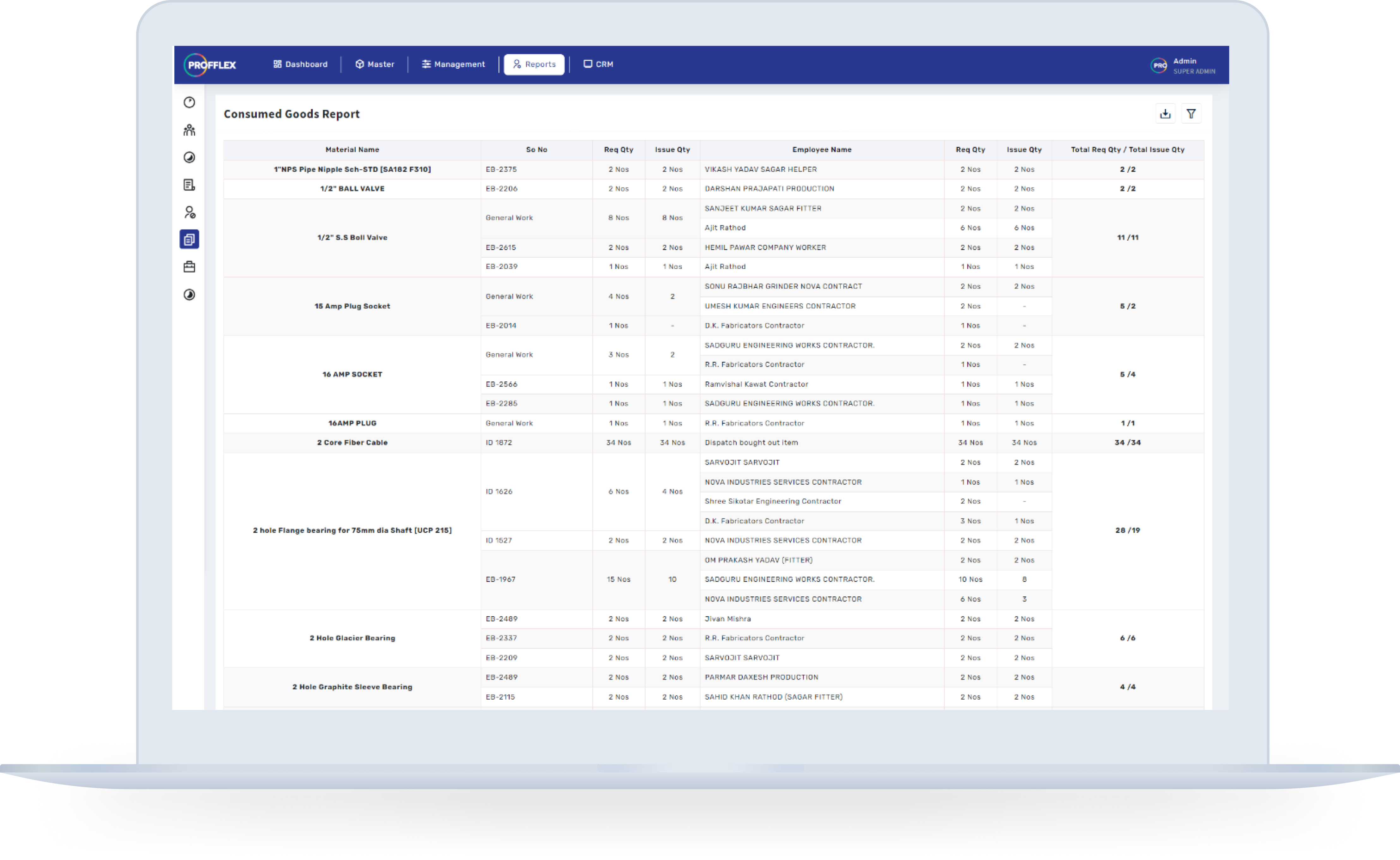The width and height of the screenshot is (1400, 860).
Task: Click the Material Name column header
Action: (x=352, y=150)
